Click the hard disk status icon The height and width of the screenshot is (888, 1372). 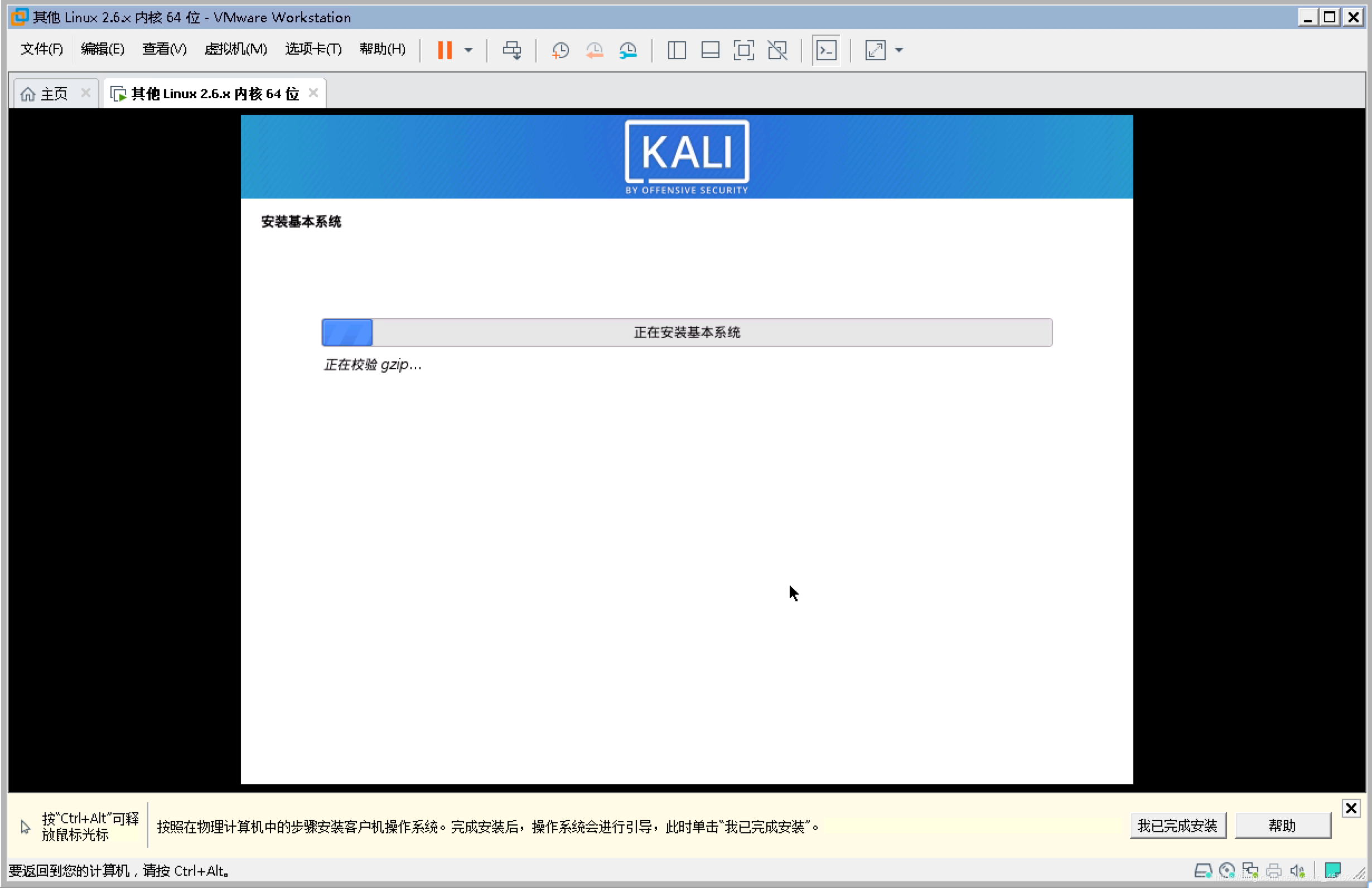[1203, 871]
